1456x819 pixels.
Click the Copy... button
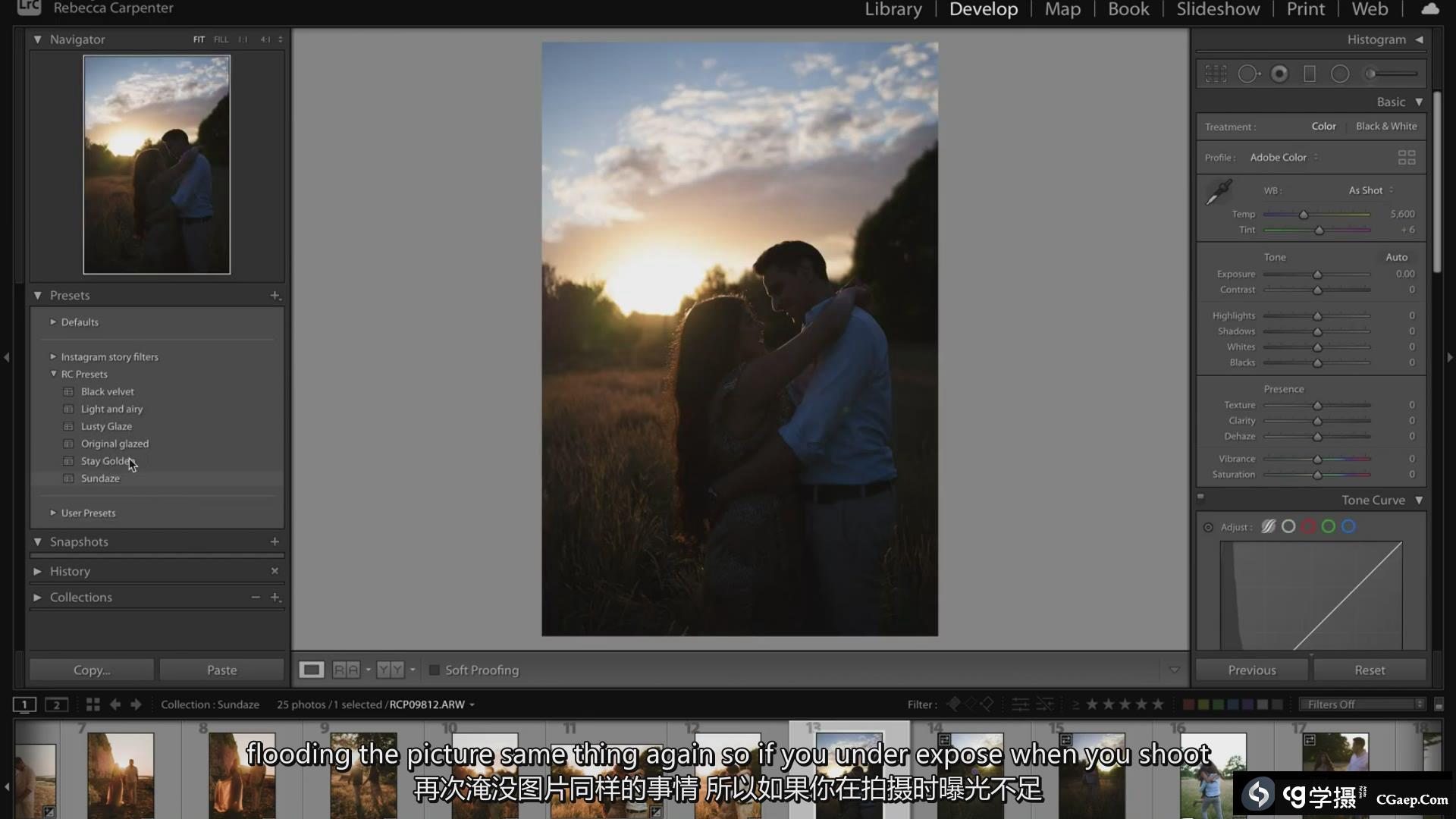point(92,670)
